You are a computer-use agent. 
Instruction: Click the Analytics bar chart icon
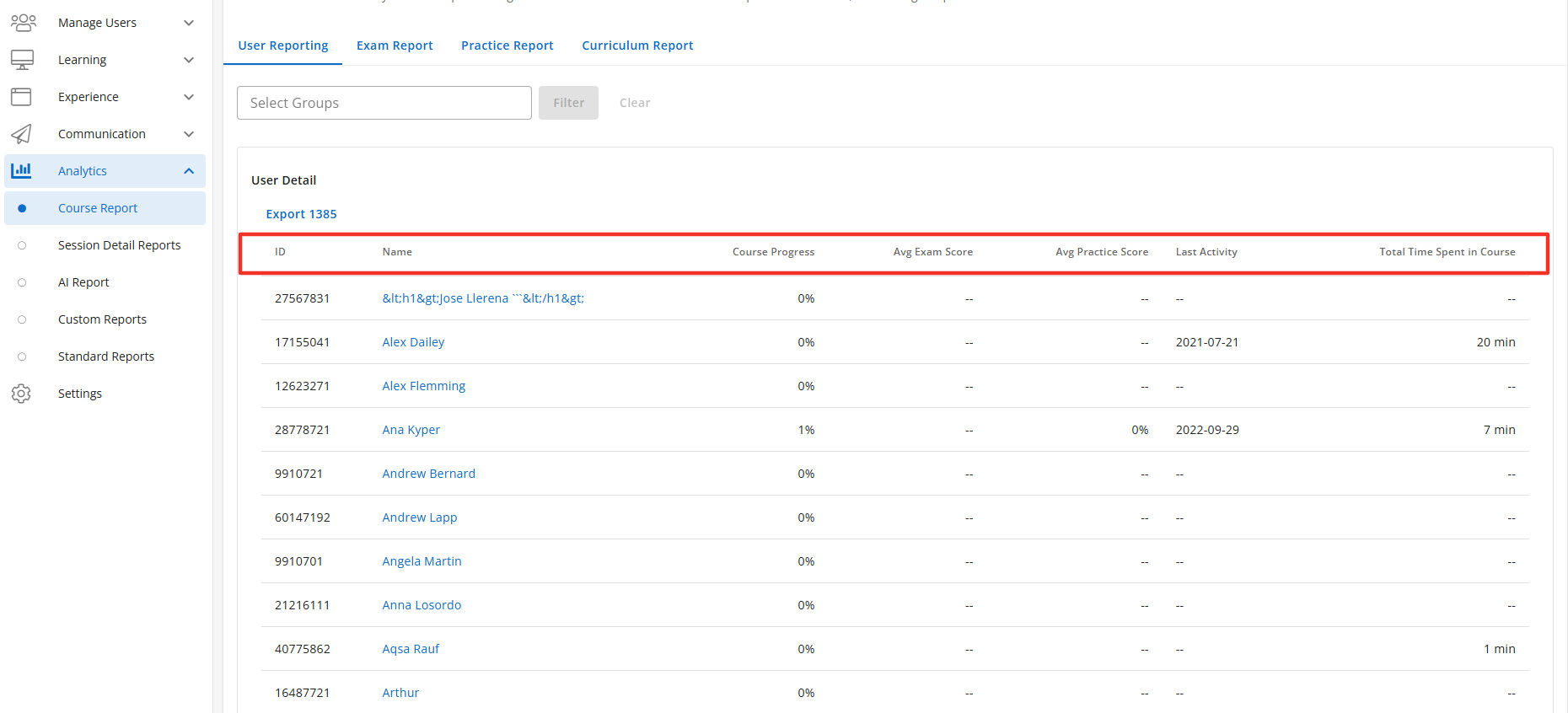(x=21, y=170)
